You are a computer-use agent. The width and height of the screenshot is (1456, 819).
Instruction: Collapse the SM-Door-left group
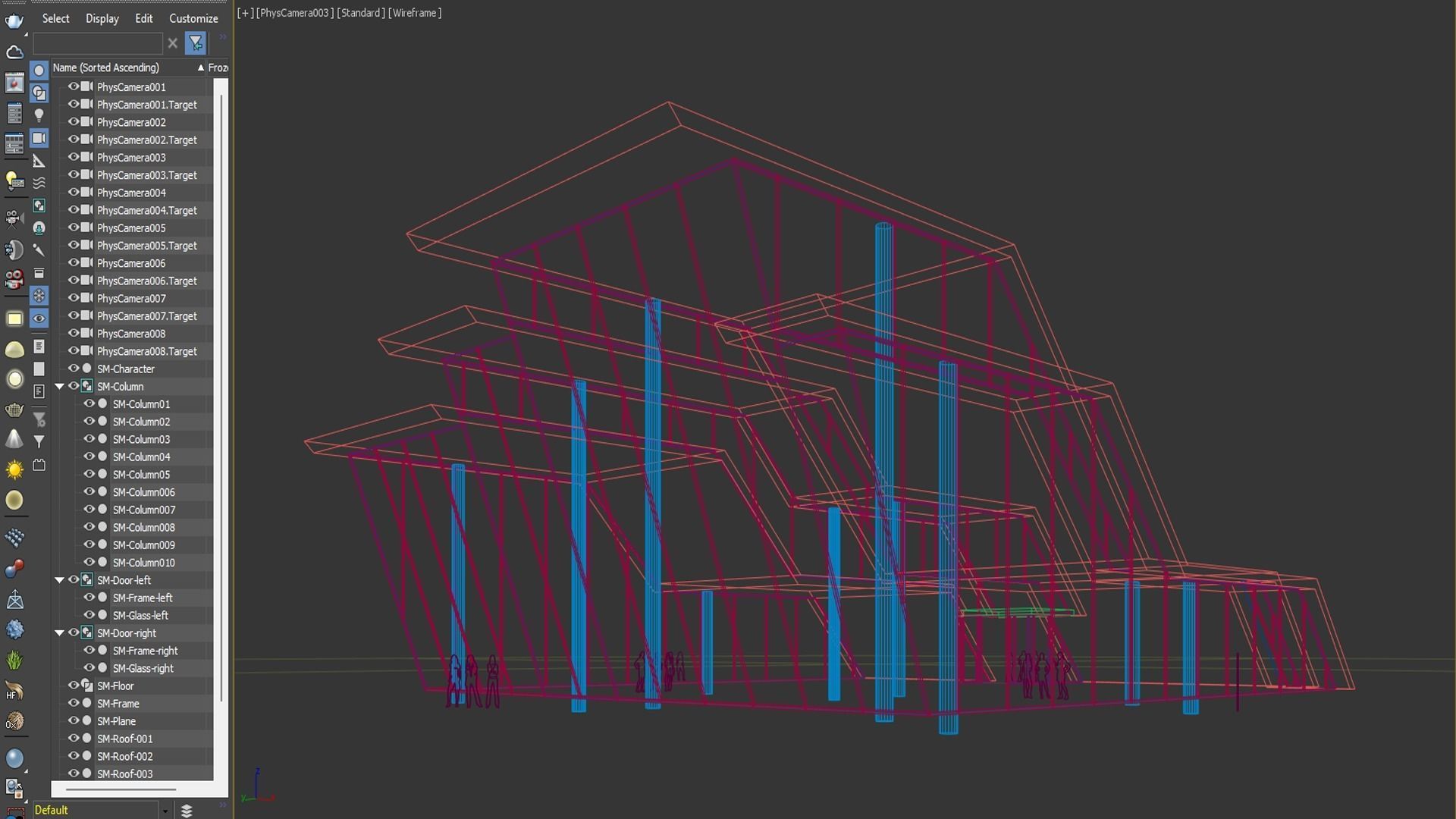tap(59, 580)
